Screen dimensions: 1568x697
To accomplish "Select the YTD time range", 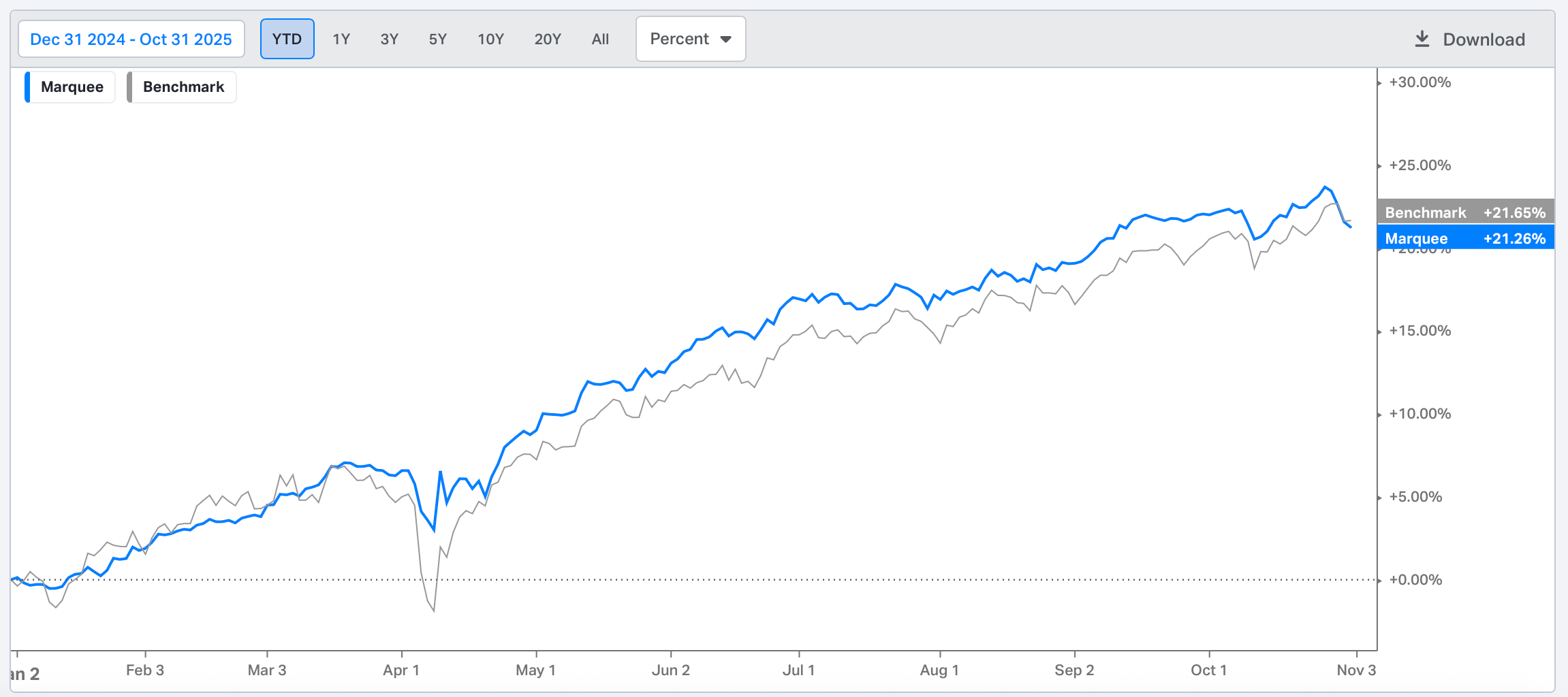I will [x=287, y=39].
